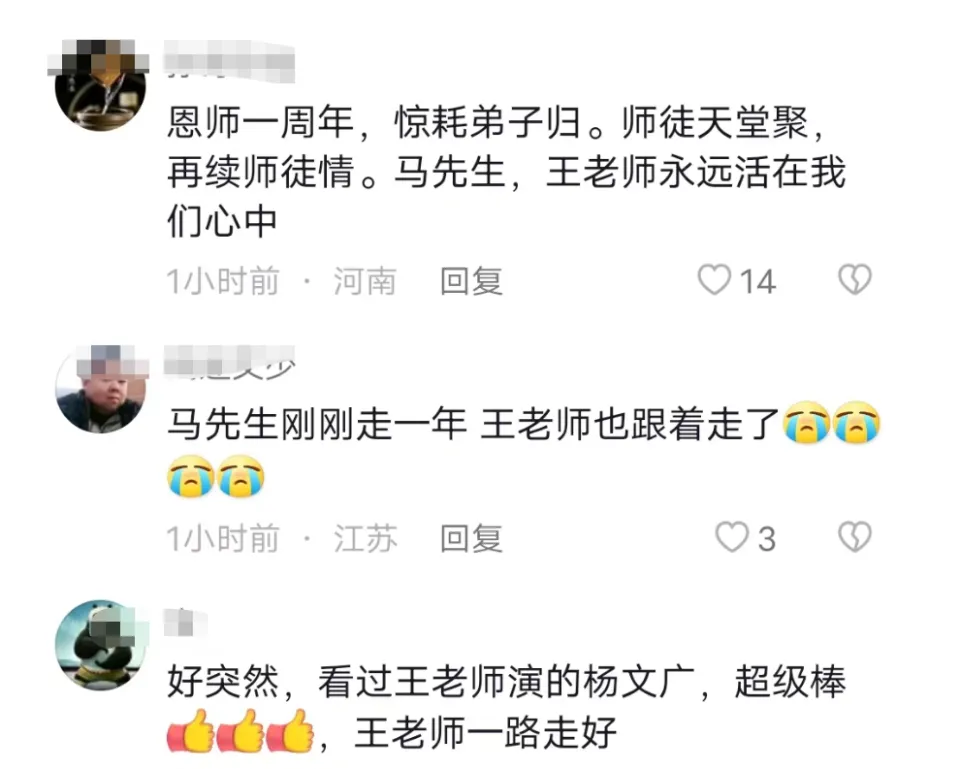
Task: Reply to the Henan comment via 回复
Action: click(471, 282)
